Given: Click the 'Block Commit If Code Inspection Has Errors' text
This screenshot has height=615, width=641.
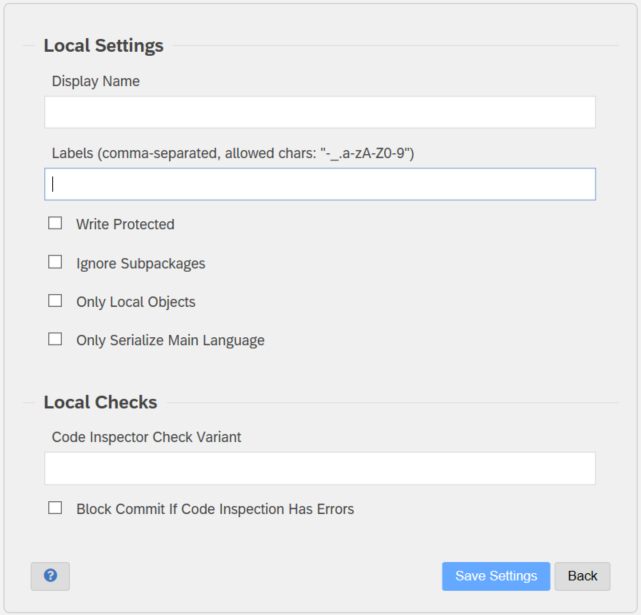Looking at the screenshot, I should pos(215,509).
